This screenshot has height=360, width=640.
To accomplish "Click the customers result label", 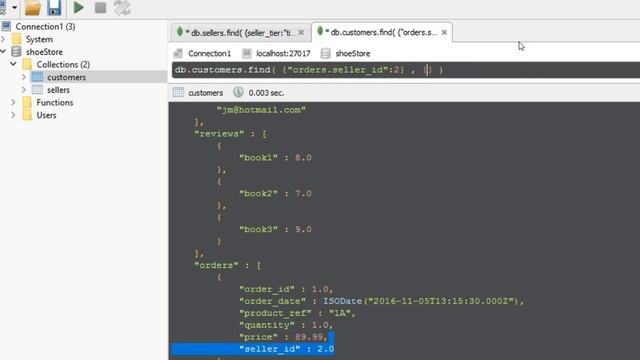I will click(x=206, y=93).
